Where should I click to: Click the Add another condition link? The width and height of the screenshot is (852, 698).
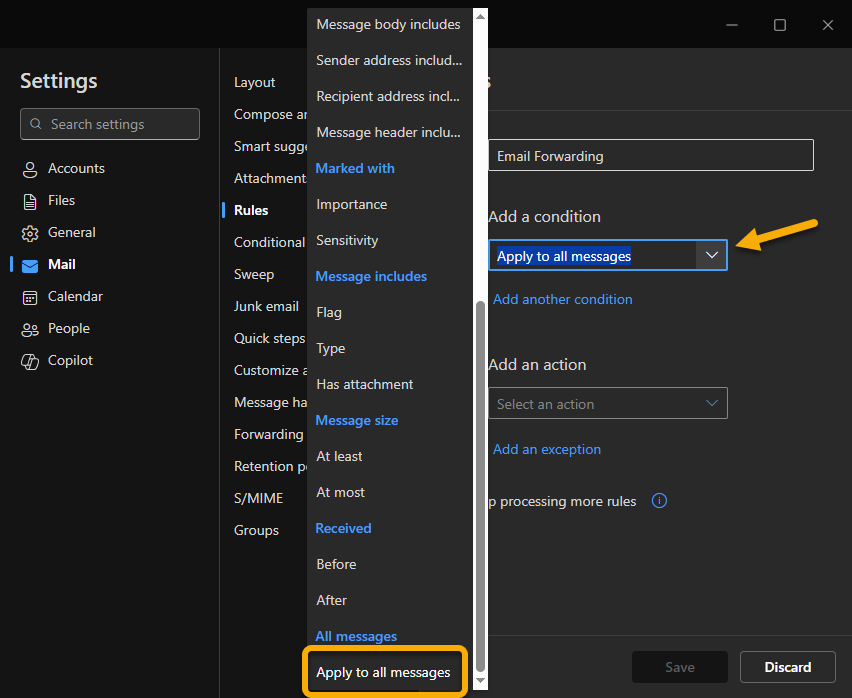pyautogui.click(x=562, y=299)
